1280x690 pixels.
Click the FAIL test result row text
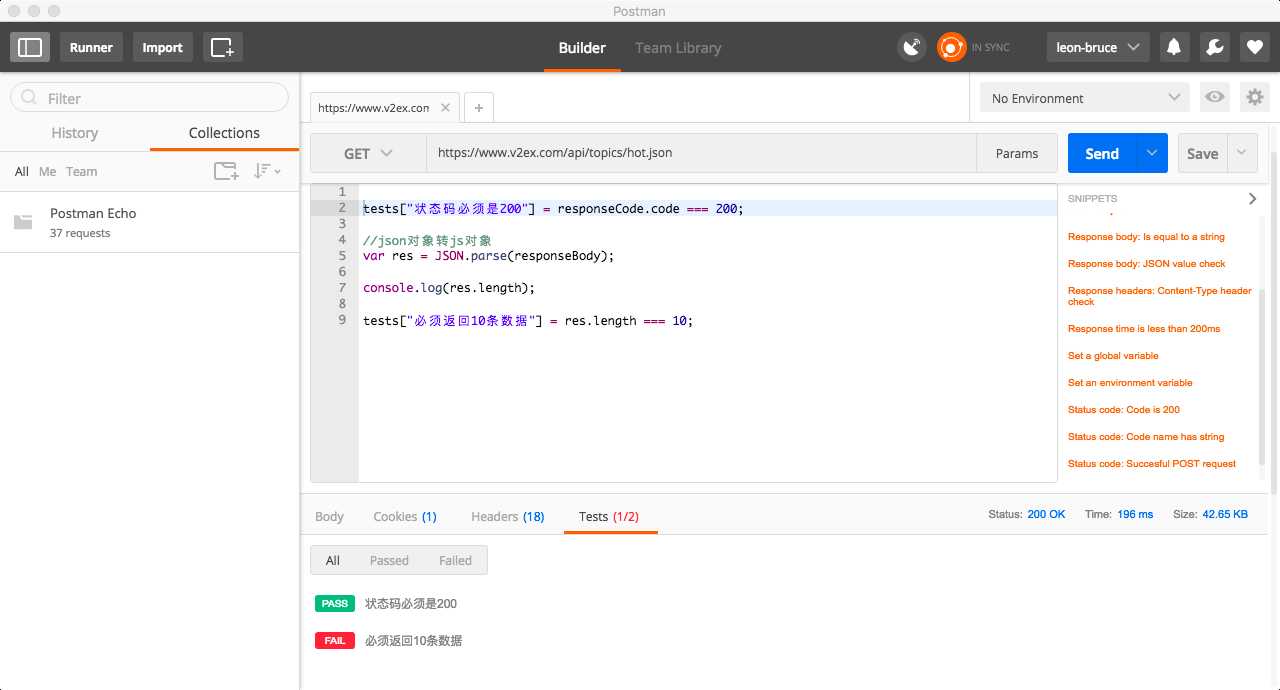(413, 640)
